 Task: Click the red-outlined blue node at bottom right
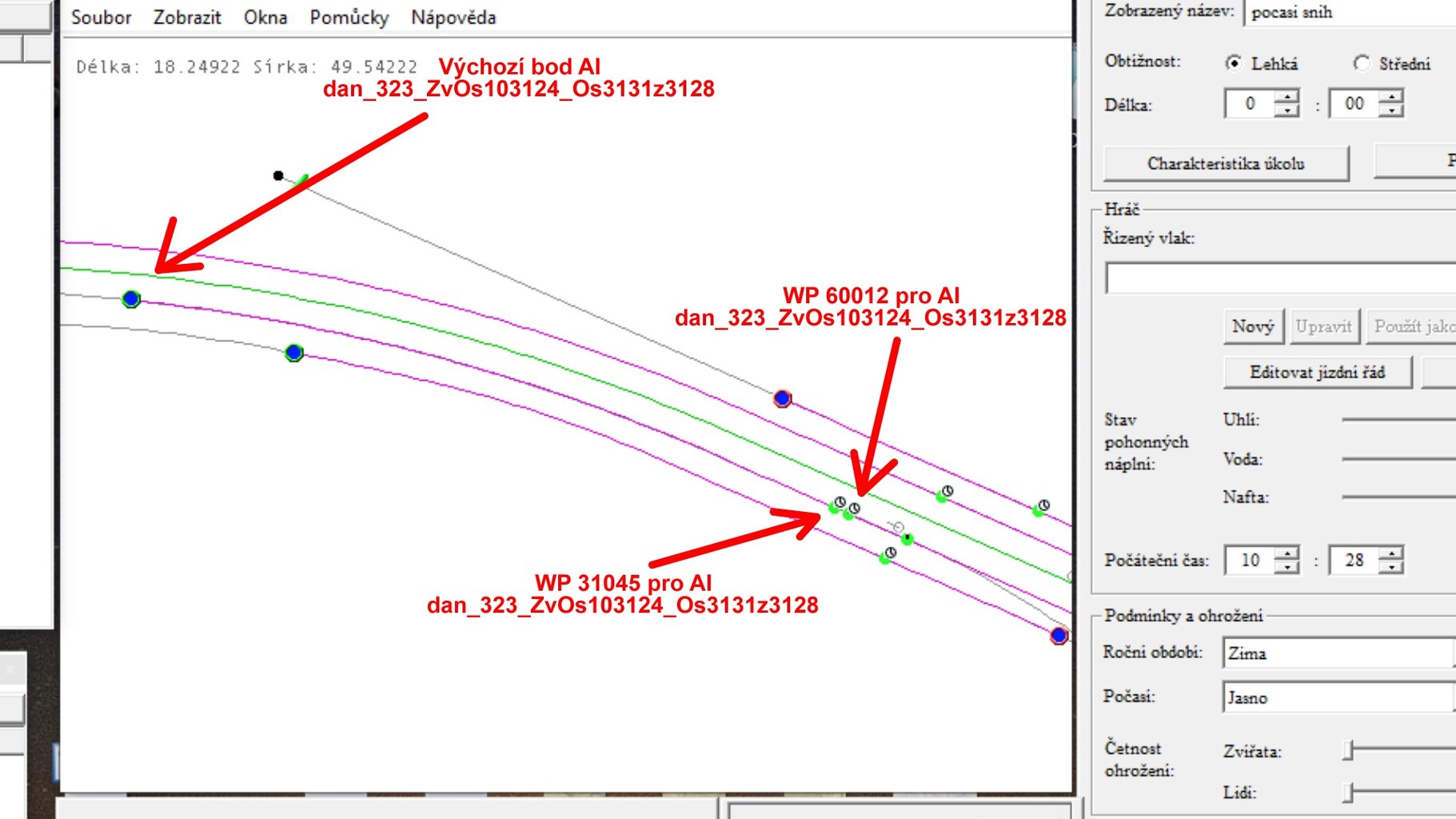(x=1059, y=635)
